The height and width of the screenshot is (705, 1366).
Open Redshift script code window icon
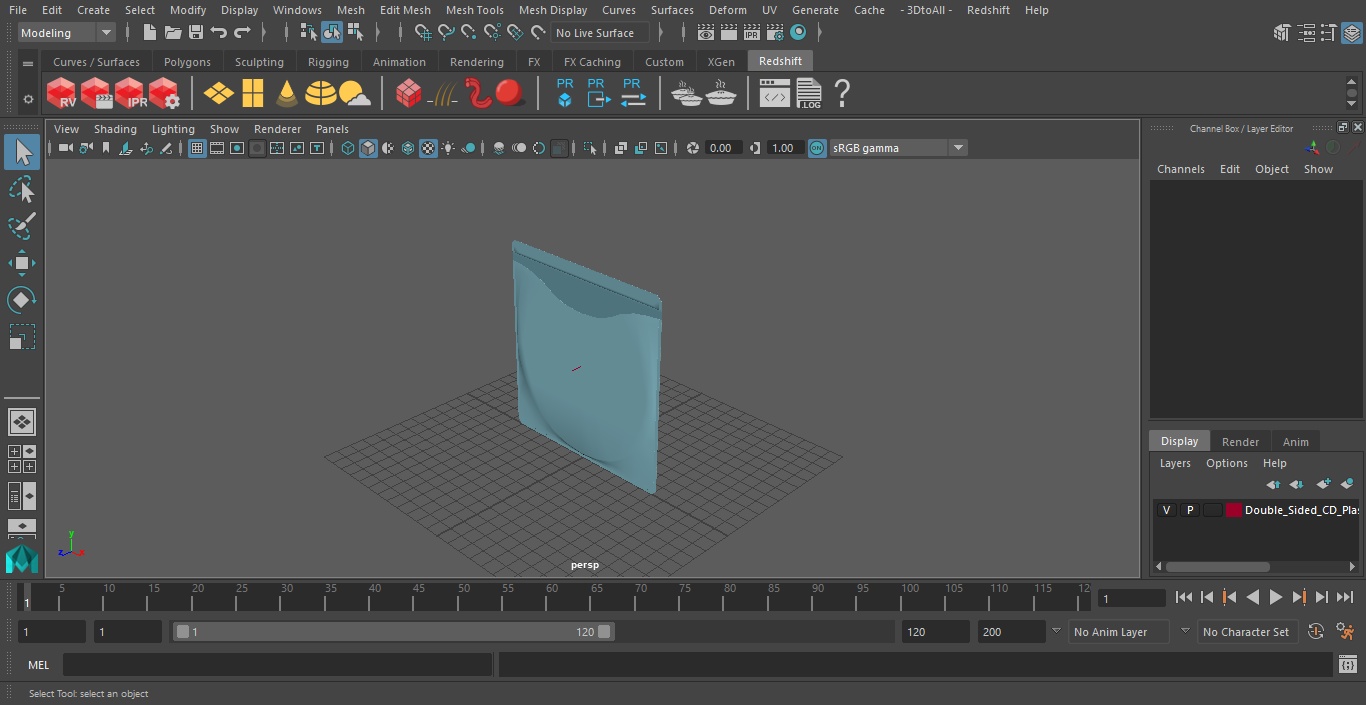coord(774,94)
